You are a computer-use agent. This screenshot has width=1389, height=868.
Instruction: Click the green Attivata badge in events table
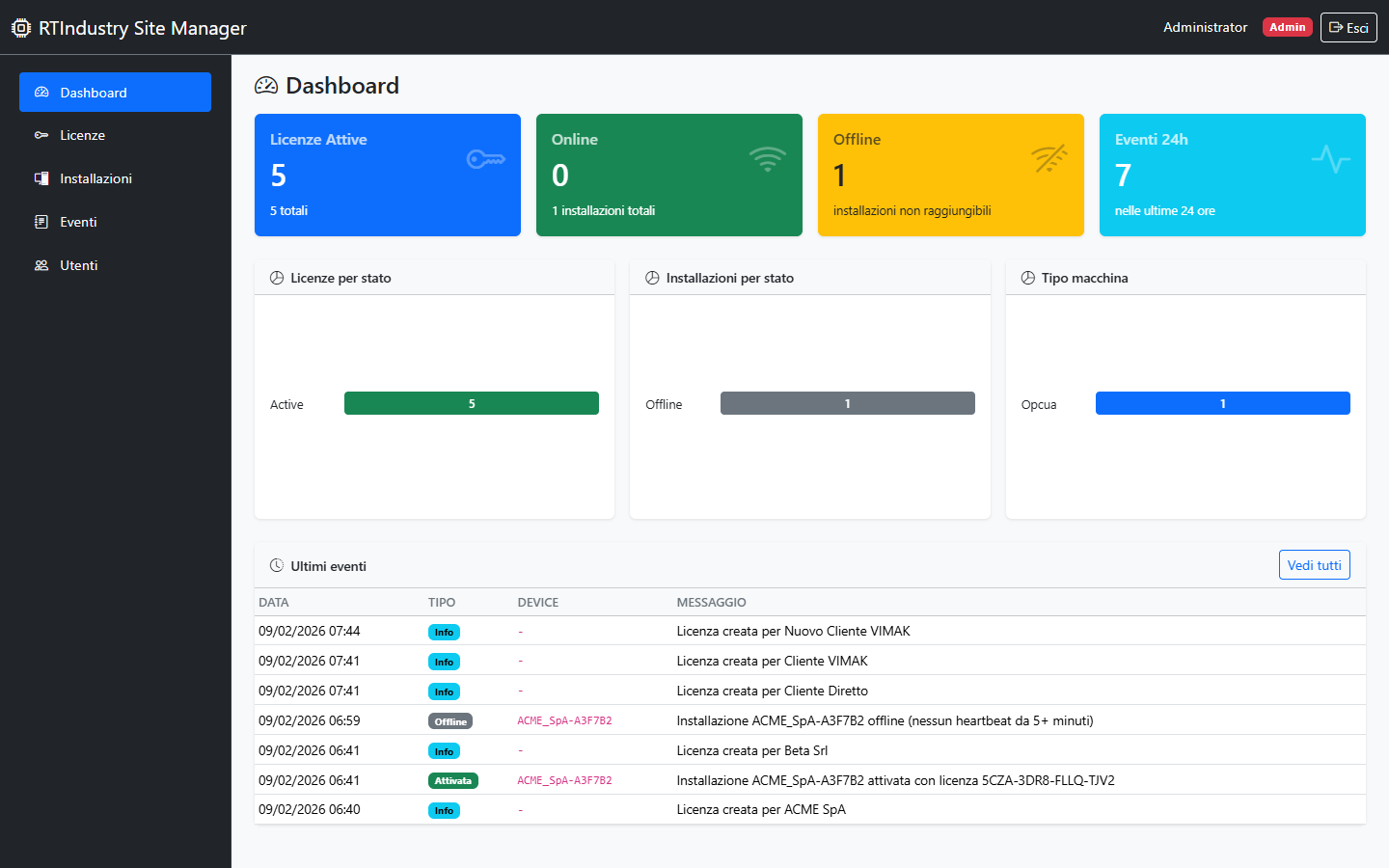point(453,780)
